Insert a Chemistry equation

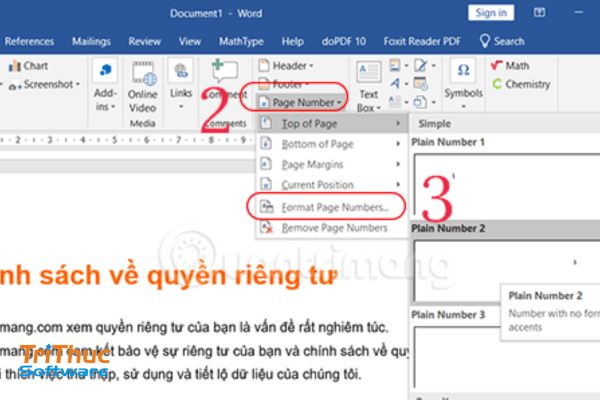521,84
